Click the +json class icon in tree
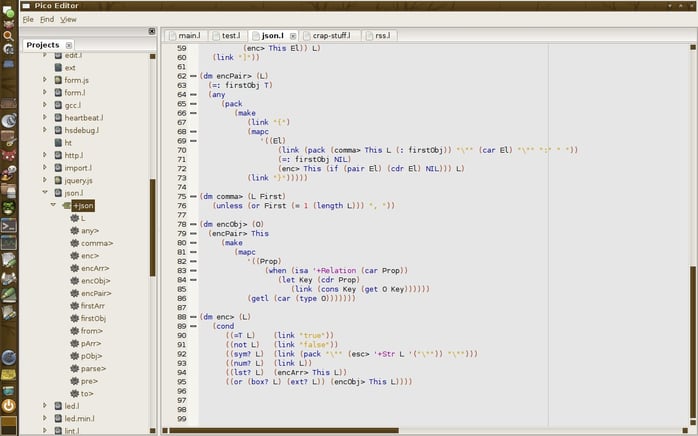 tap(66, 205)
